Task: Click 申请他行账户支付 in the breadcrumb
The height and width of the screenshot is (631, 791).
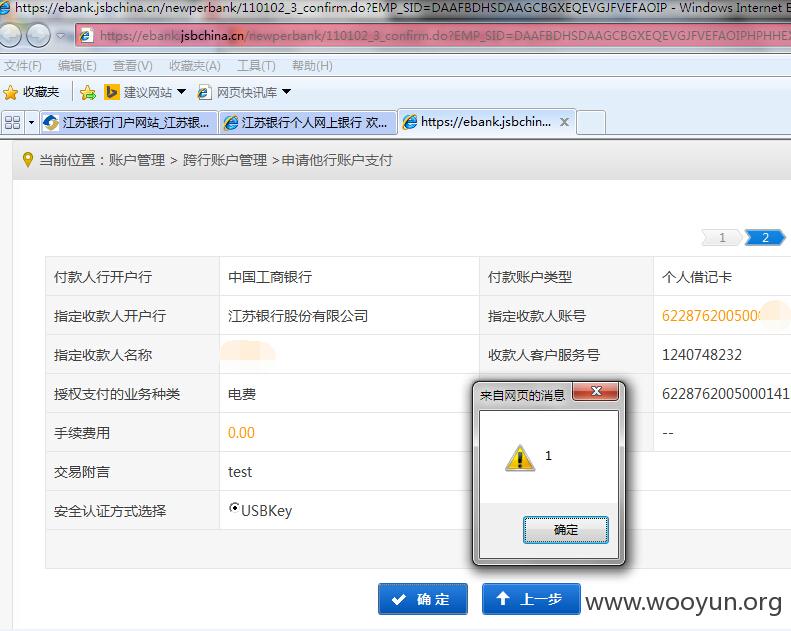Action: 336,160
